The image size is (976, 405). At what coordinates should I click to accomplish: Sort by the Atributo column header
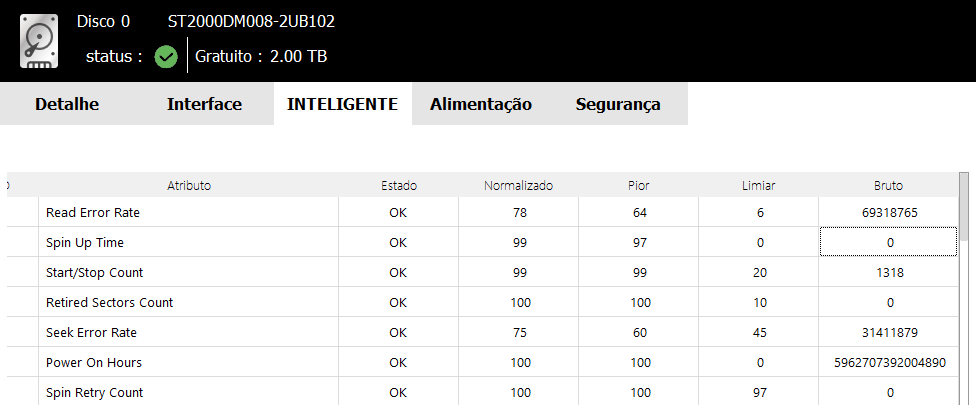coord(189,185)
